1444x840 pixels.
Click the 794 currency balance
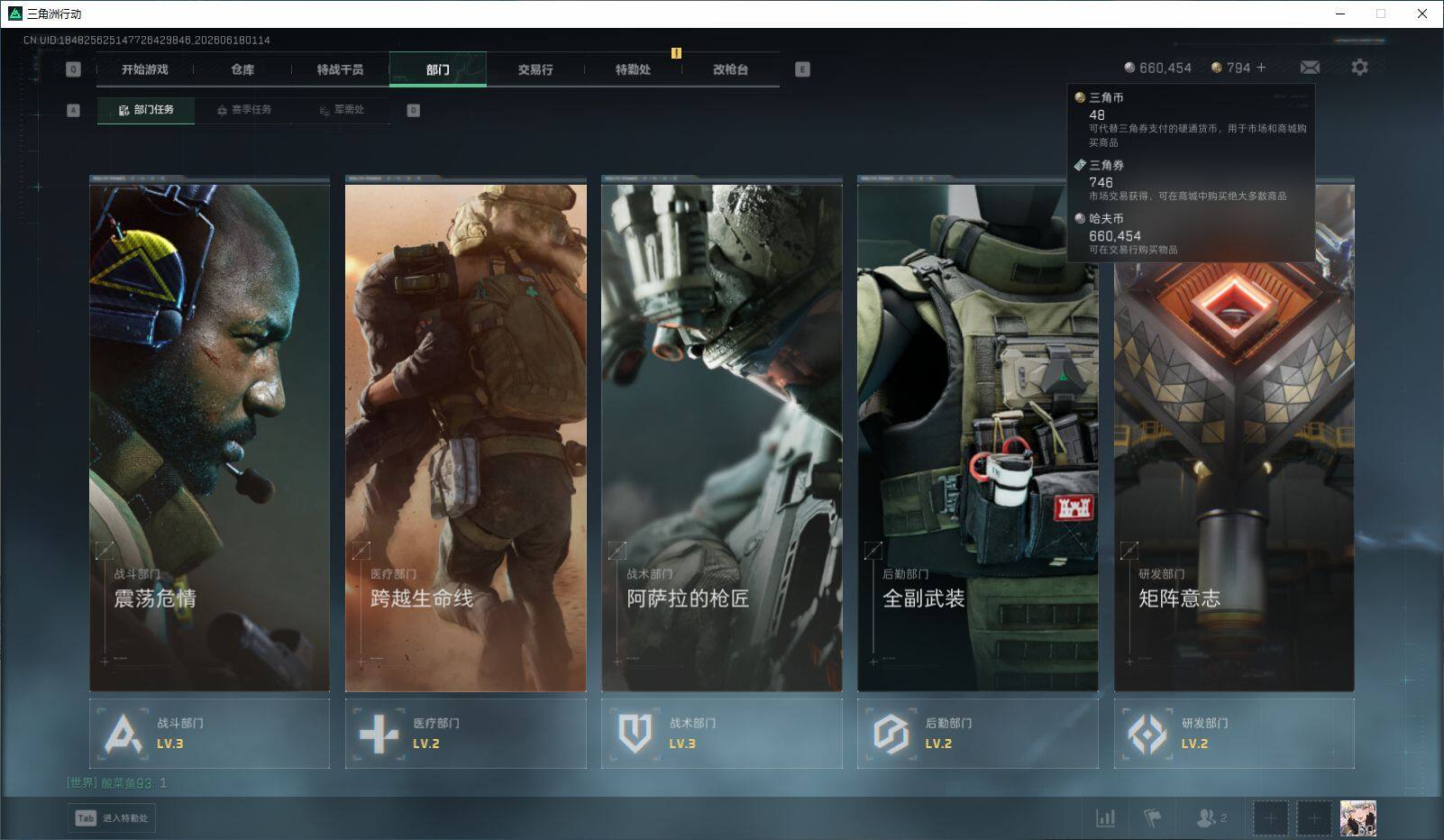(x=1230, y=68)
